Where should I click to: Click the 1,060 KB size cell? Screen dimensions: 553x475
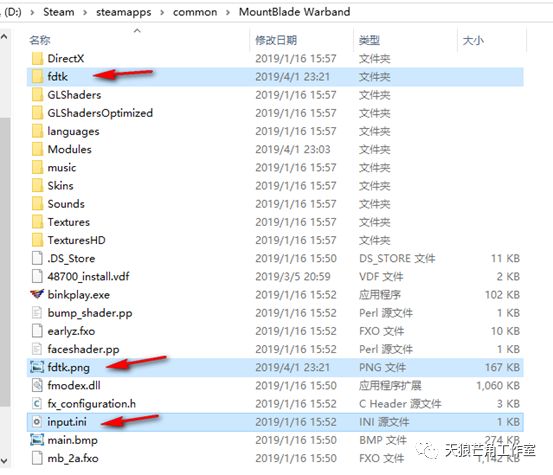tap(498, 386)
